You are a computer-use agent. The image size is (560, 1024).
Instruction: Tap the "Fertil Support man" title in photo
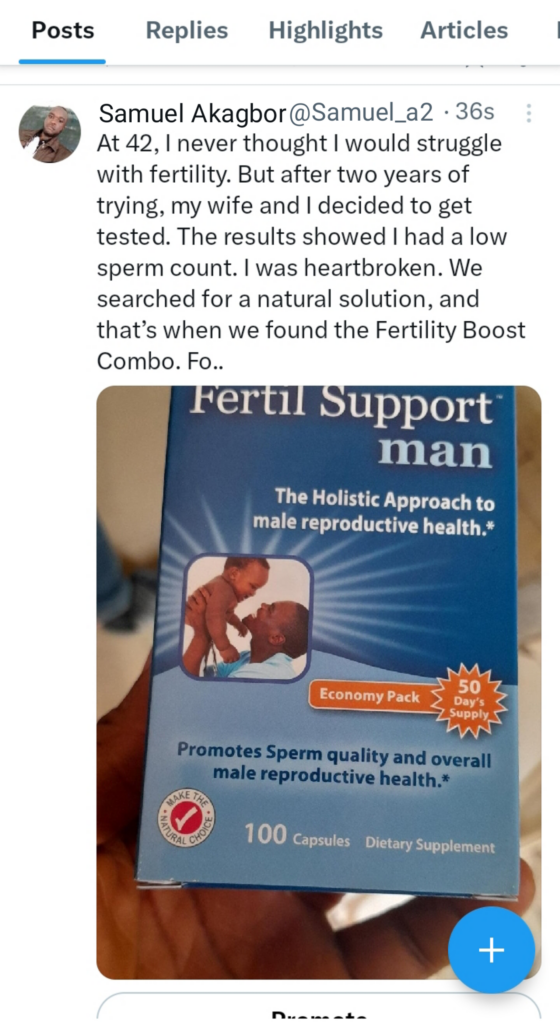point(339,427)
